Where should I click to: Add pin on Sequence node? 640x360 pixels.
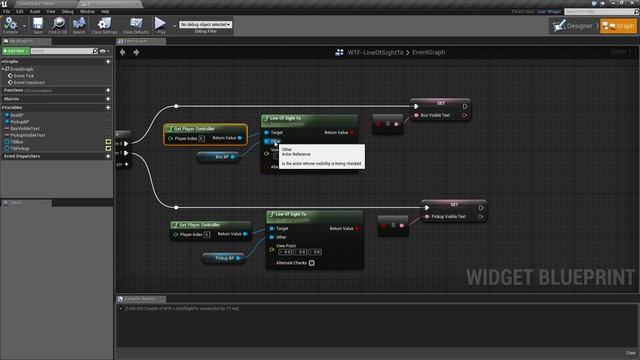[127, 164]
